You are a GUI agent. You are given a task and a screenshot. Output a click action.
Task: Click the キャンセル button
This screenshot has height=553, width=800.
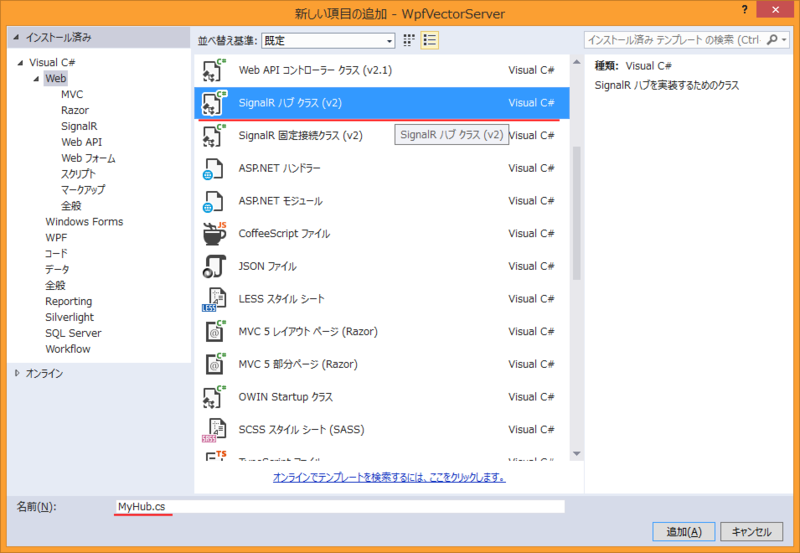coord(752,532)
